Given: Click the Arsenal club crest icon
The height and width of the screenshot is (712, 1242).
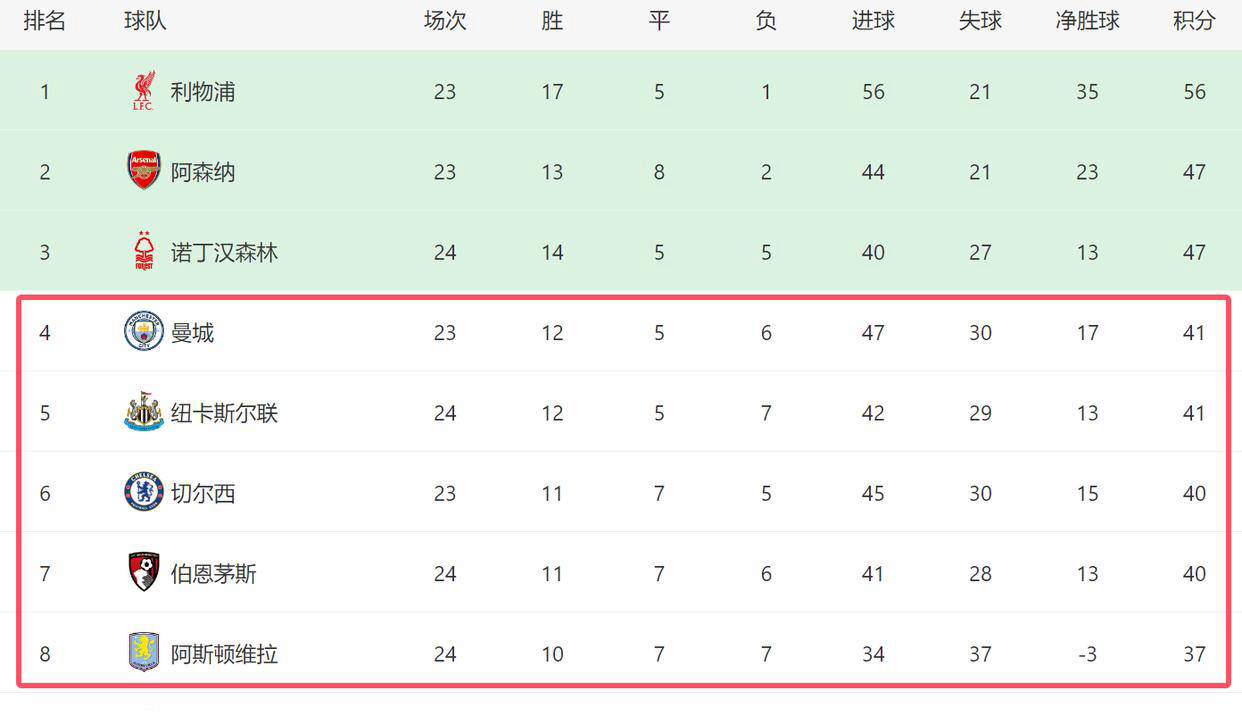Looking at the screenshot, I should (x=144, y=171).
